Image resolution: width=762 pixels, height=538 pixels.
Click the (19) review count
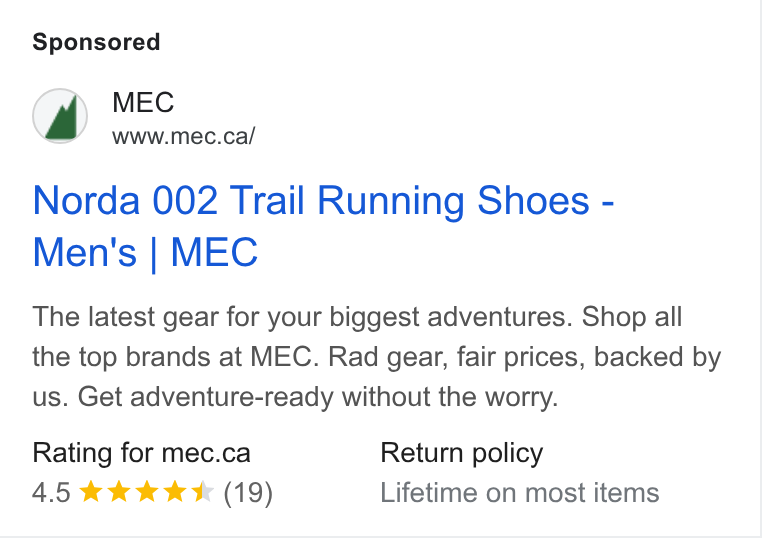pyautogui.click(x=248, y=493)
